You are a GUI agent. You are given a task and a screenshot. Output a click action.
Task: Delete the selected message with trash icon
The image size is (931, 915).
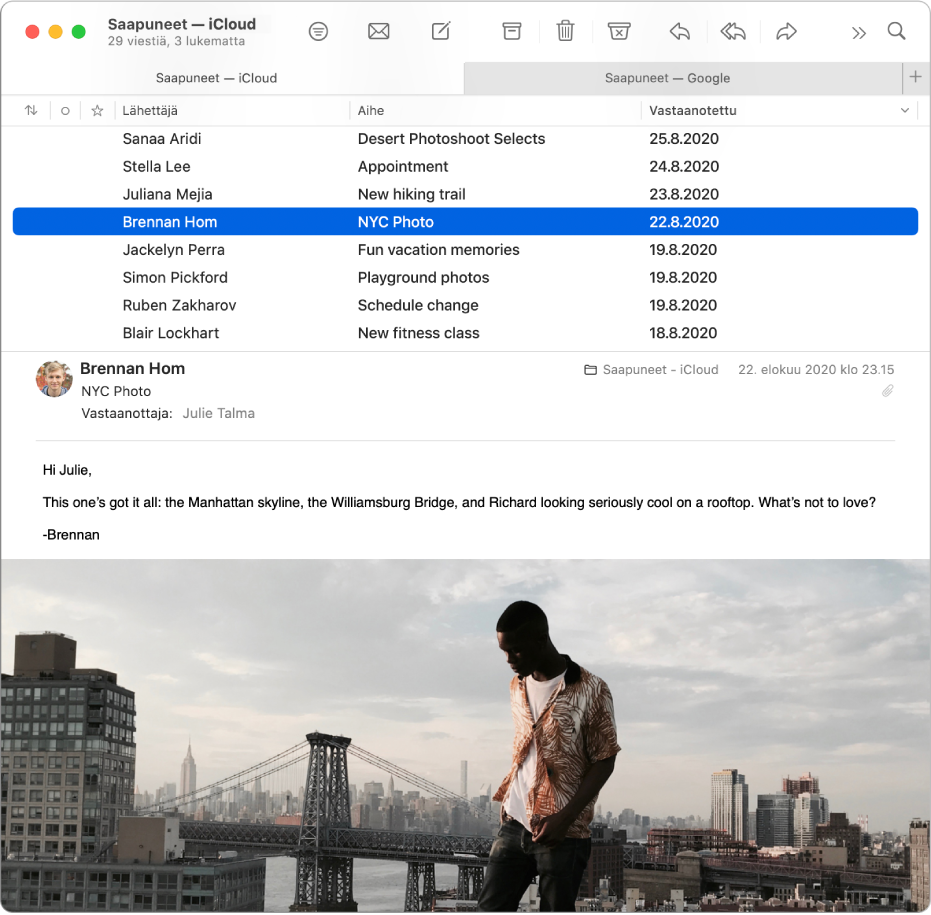tap(565, 32)
